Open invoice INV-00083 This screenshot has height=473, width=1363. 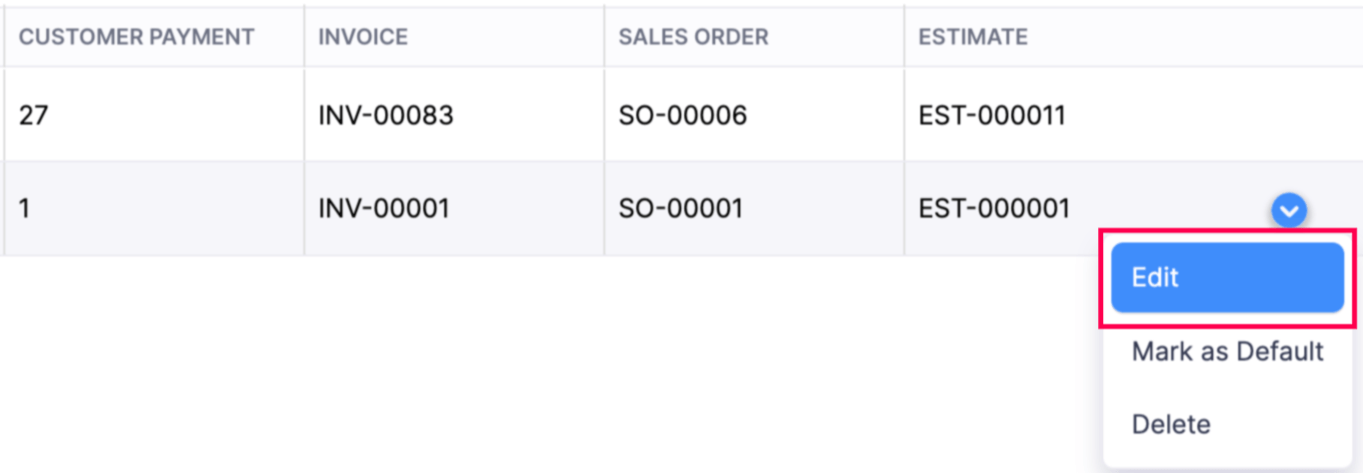[x=386, y=115]
